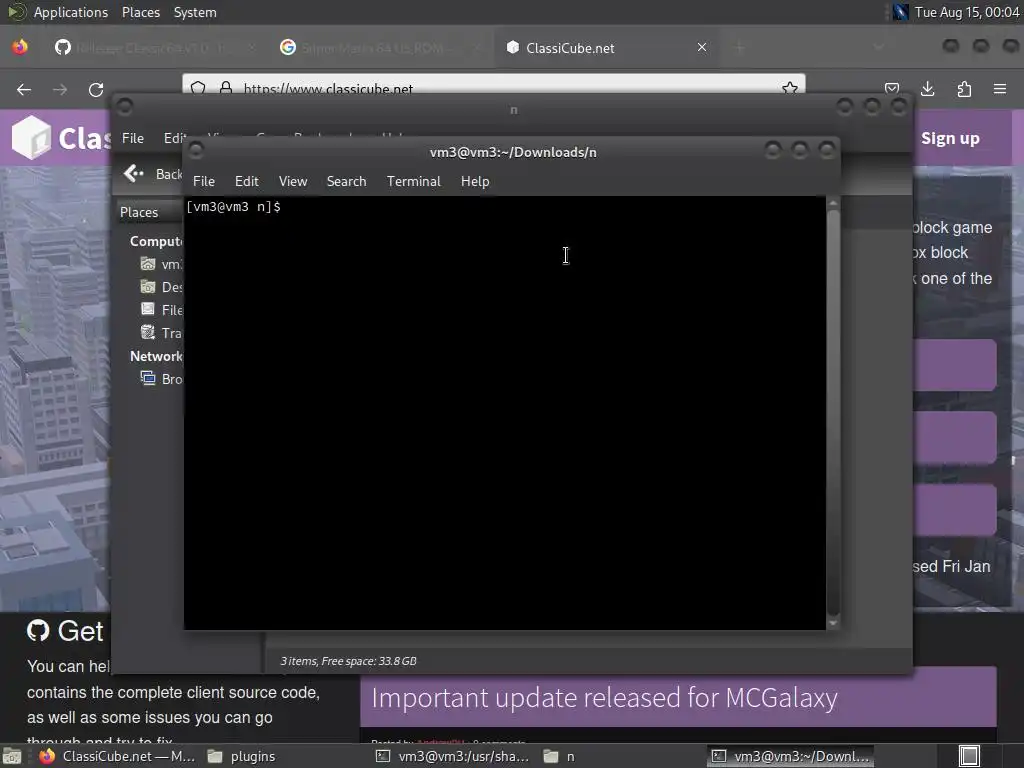This screenshot has height=768, width=1024.
Task: Click the terminal prompt [vm3@vm3 n]$
Action: [234, 207]
